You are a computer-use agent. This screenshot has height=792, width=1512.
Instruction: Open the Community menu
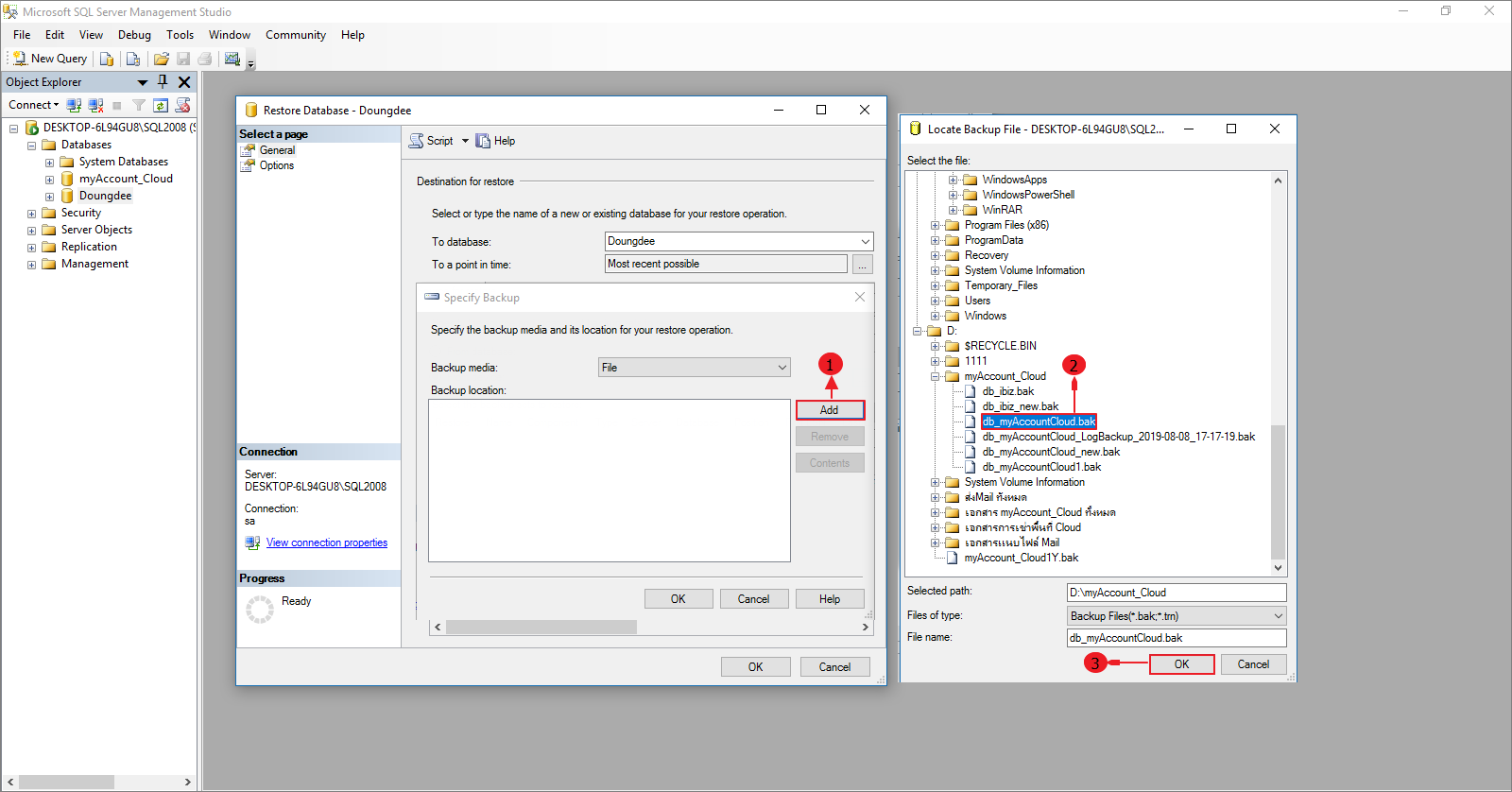point(296,35)
